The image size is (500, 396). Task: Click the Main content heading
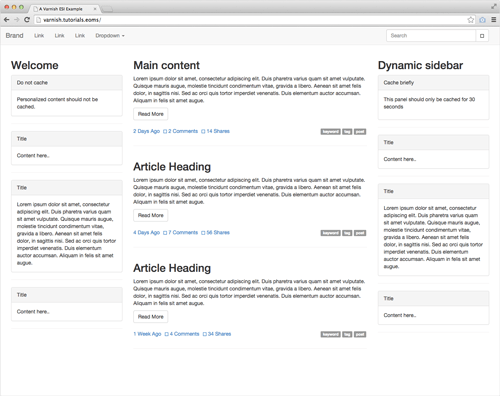pos(167,65)
